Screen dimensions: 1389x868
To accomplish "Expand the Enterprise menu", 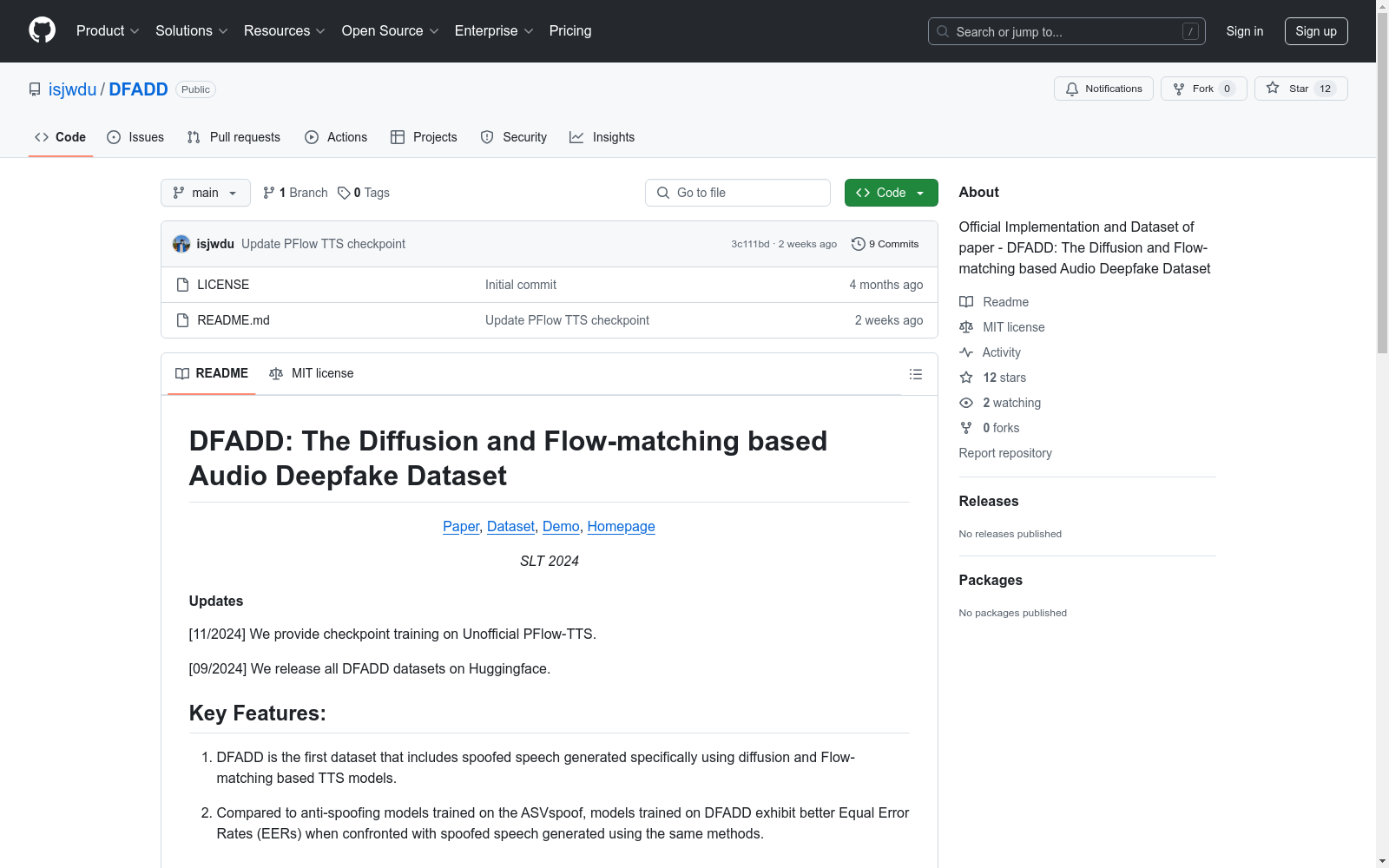I will coord(494,30).
